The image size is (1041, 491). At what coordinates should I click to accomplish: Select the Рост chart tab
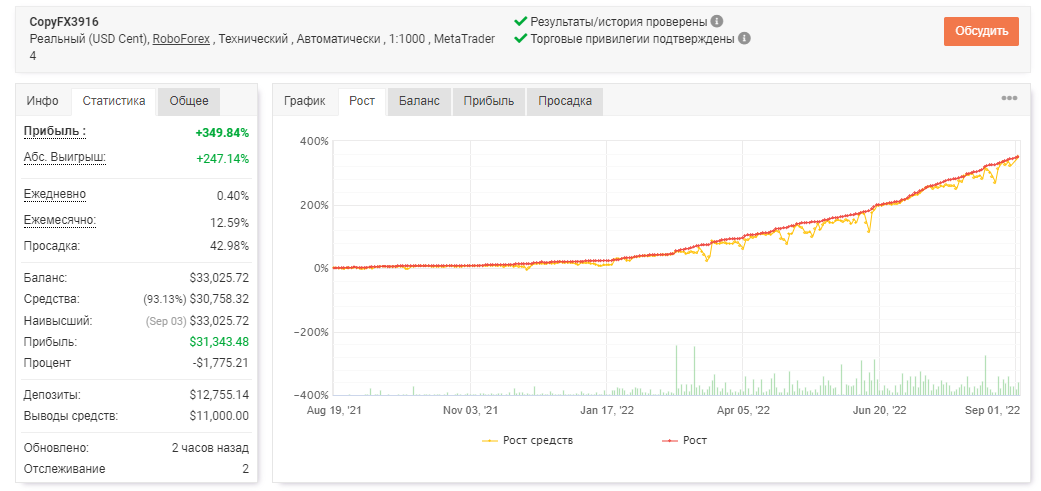(x=362, y=102)
